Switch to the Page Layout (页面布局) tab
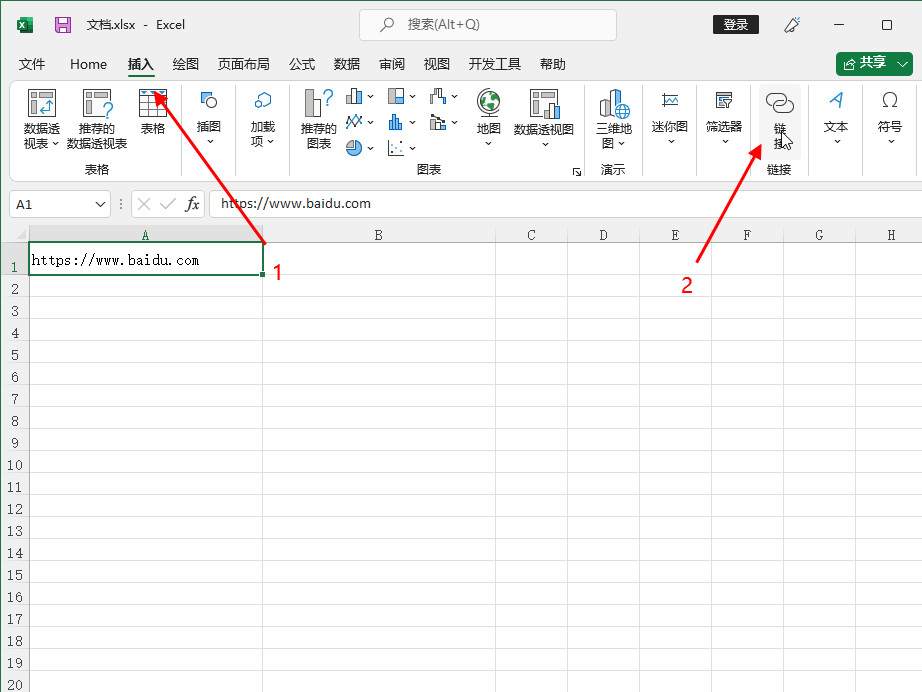Screen dimensions: 922x692 point(243,64)
